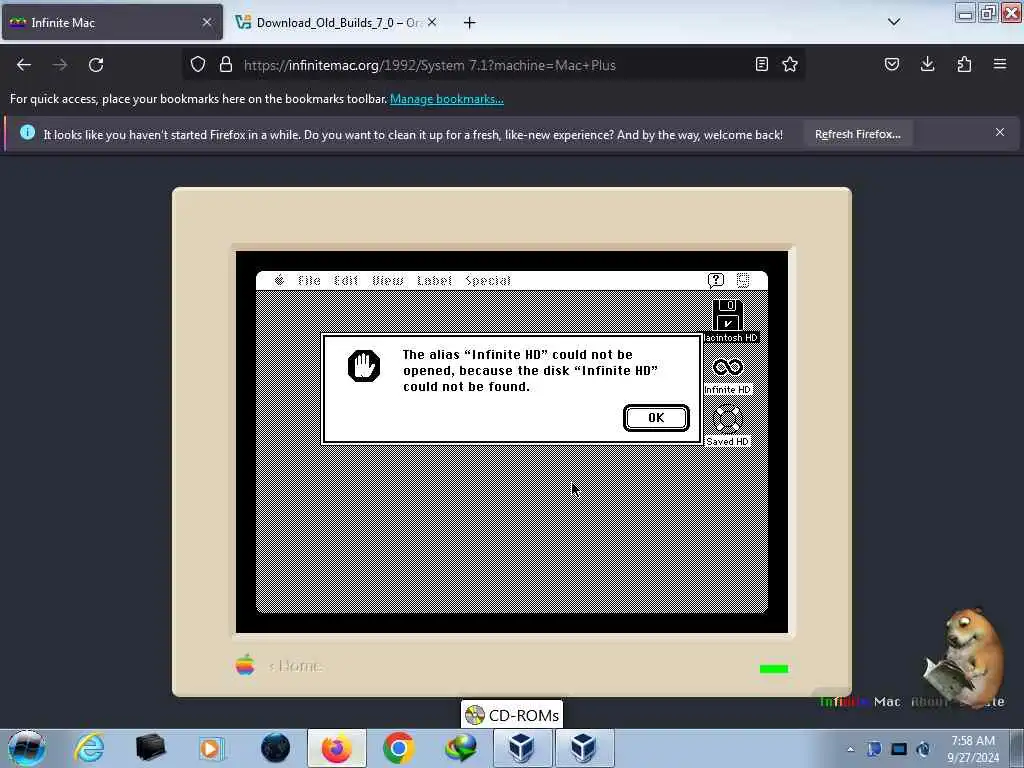Expand the list all tabs chevron
The width and height of the screenshot is (1024, 768).
click(894, 22)
